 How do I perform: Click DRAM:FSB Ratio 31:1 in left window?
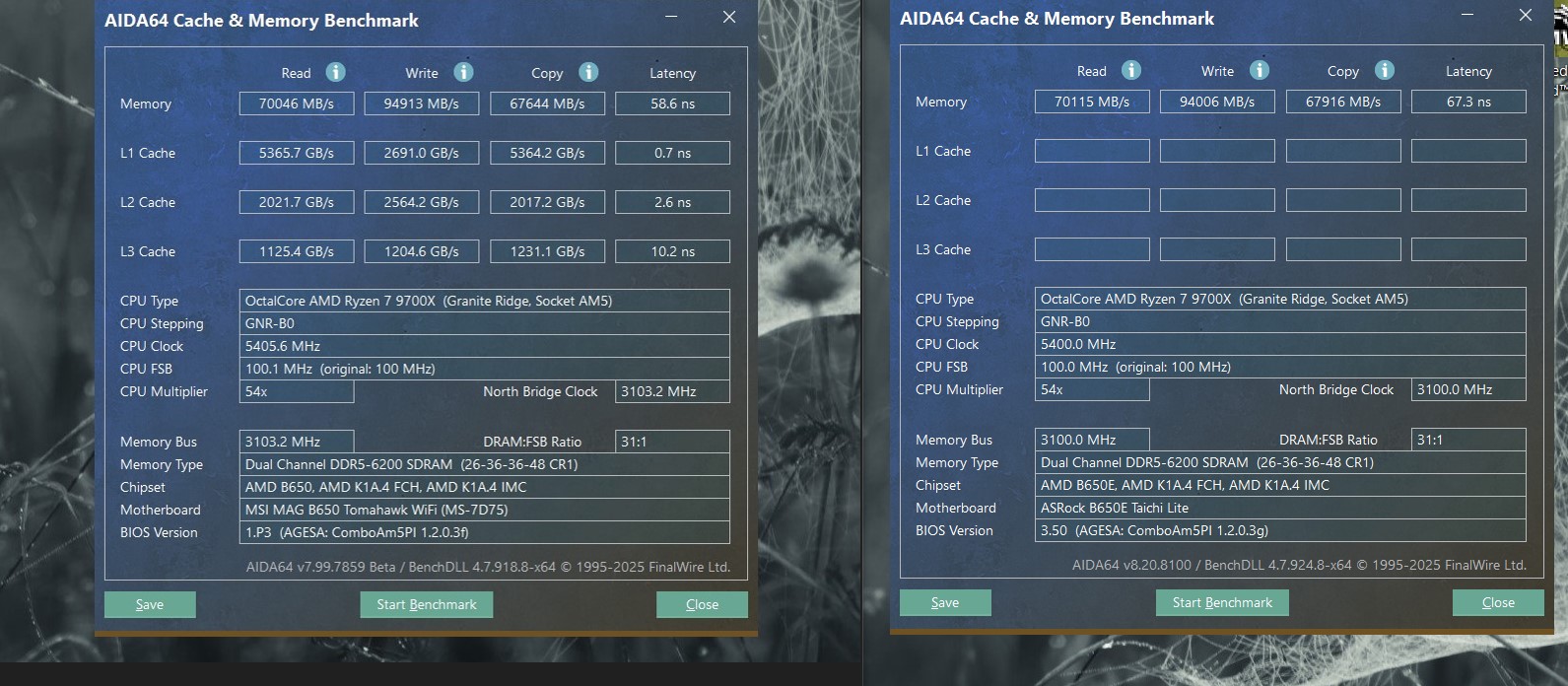pyautogui.click(x=672, y=442)
